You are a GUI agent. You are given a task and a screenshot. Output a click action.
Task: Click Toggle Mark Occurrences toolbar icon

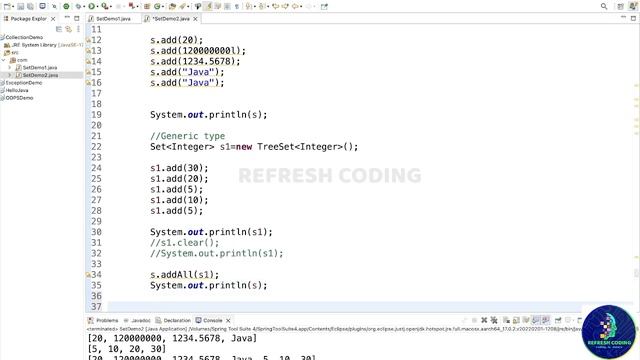(x=208, y=6)
